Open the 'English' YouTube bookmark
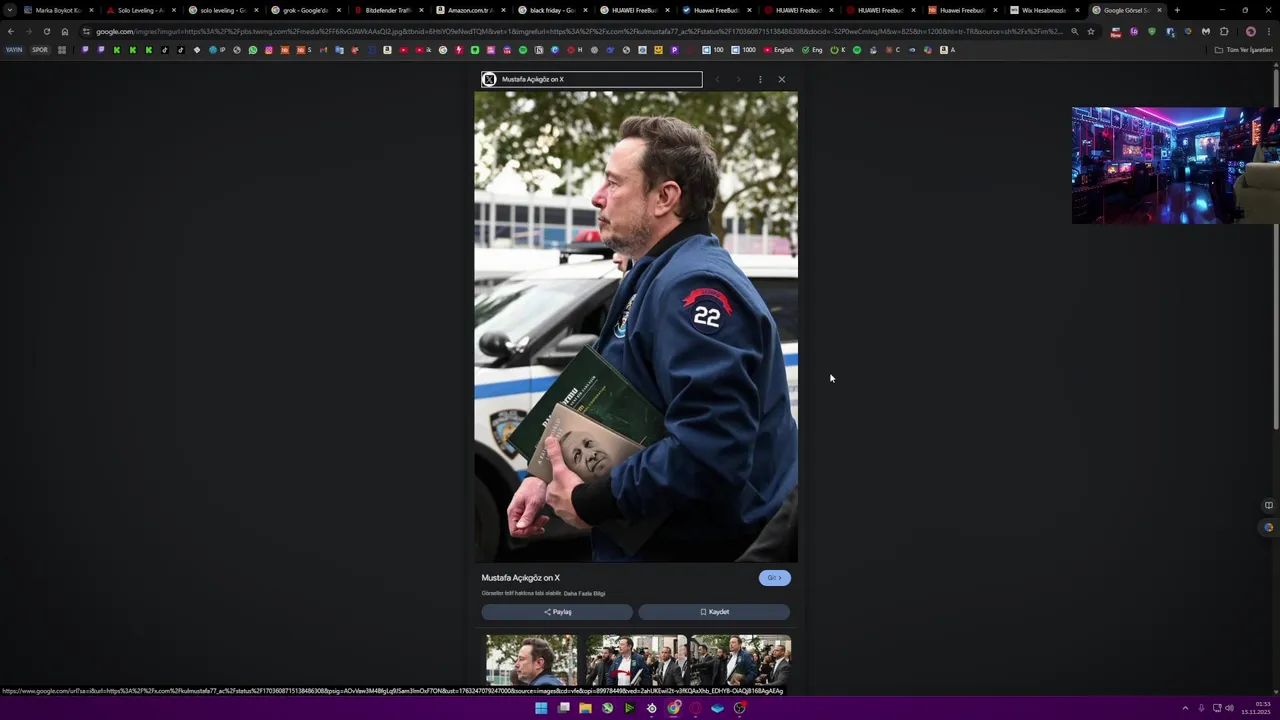1280x720 pixels. [779, 50]
